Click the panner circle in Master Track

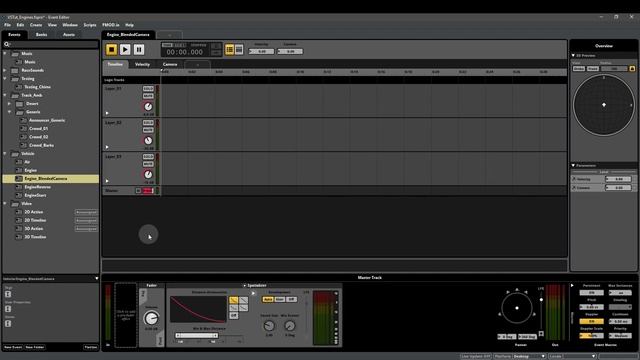coord(517,308)
